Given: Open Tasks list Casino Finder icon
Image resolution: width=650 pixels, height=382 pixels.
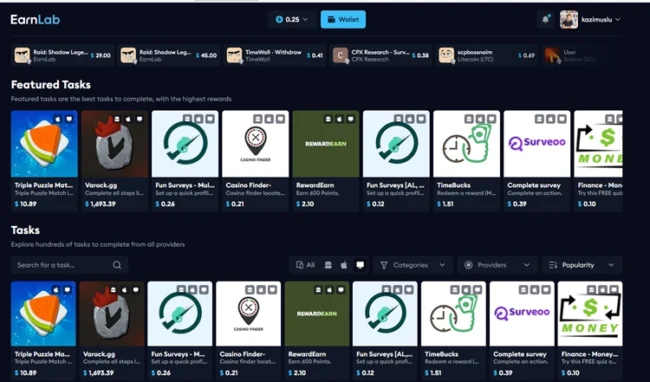Looking at the screenshot, I should click(248, 314).
